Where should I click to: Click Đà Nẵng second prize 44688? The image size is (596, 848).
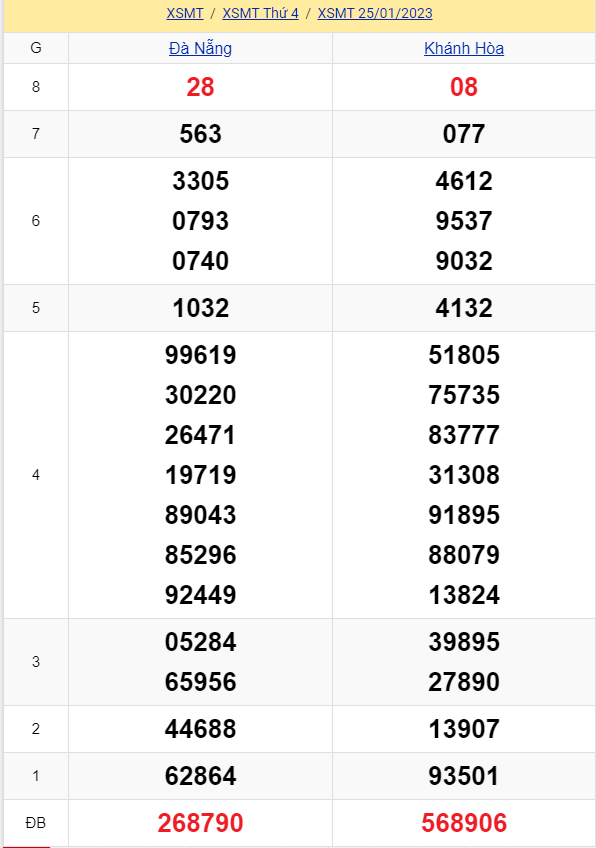pos(201,729)
